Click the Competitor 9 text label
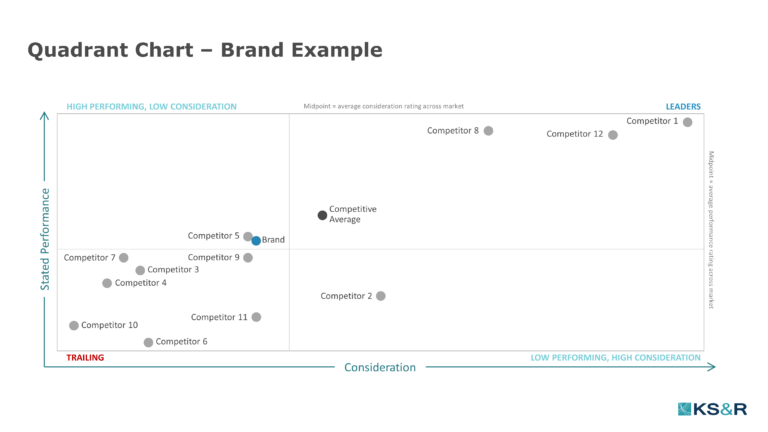 214,257
